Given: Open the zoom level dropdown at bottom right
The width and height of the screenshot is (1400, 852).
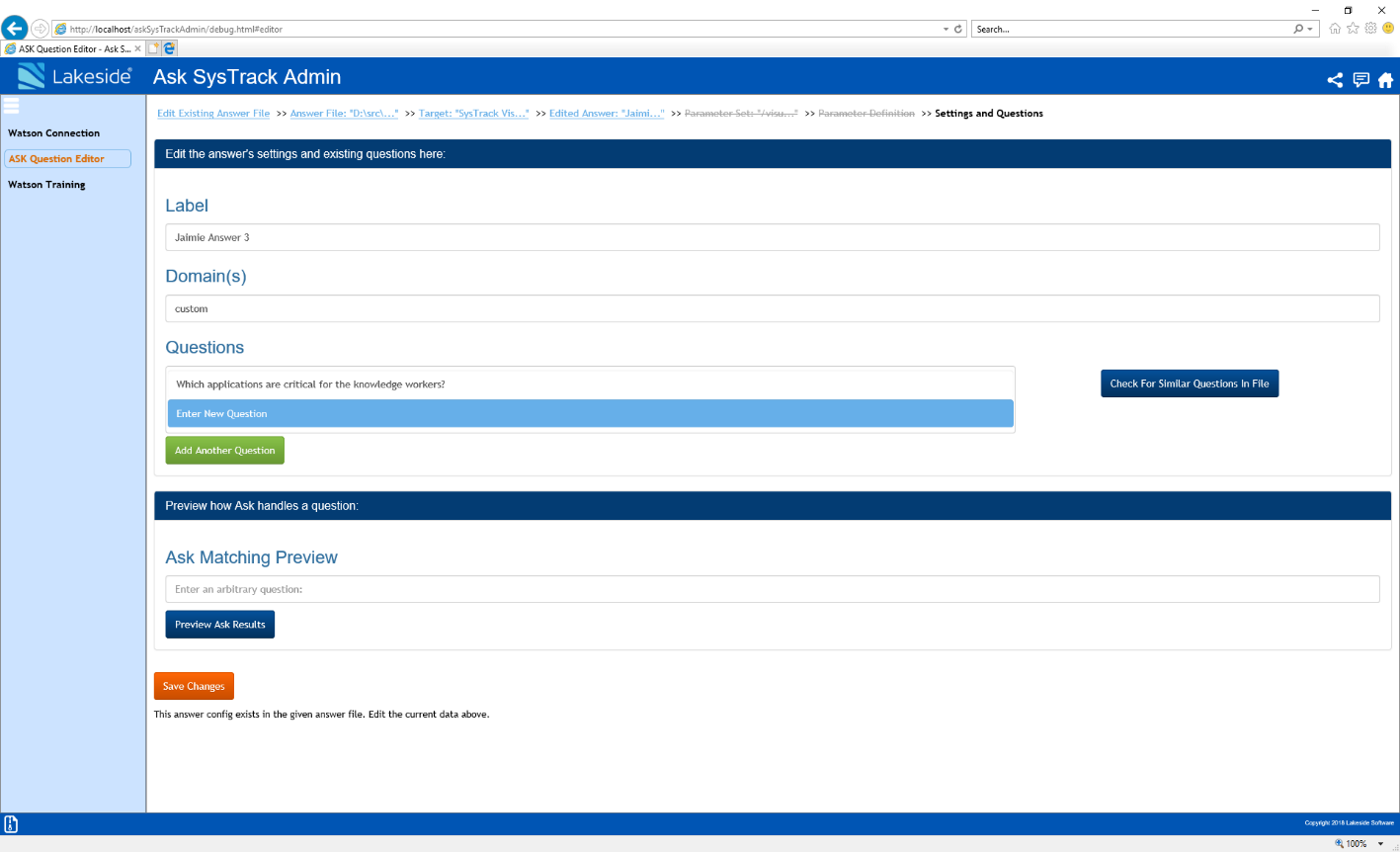Looking at the screenshot, I should [1380, 843].
